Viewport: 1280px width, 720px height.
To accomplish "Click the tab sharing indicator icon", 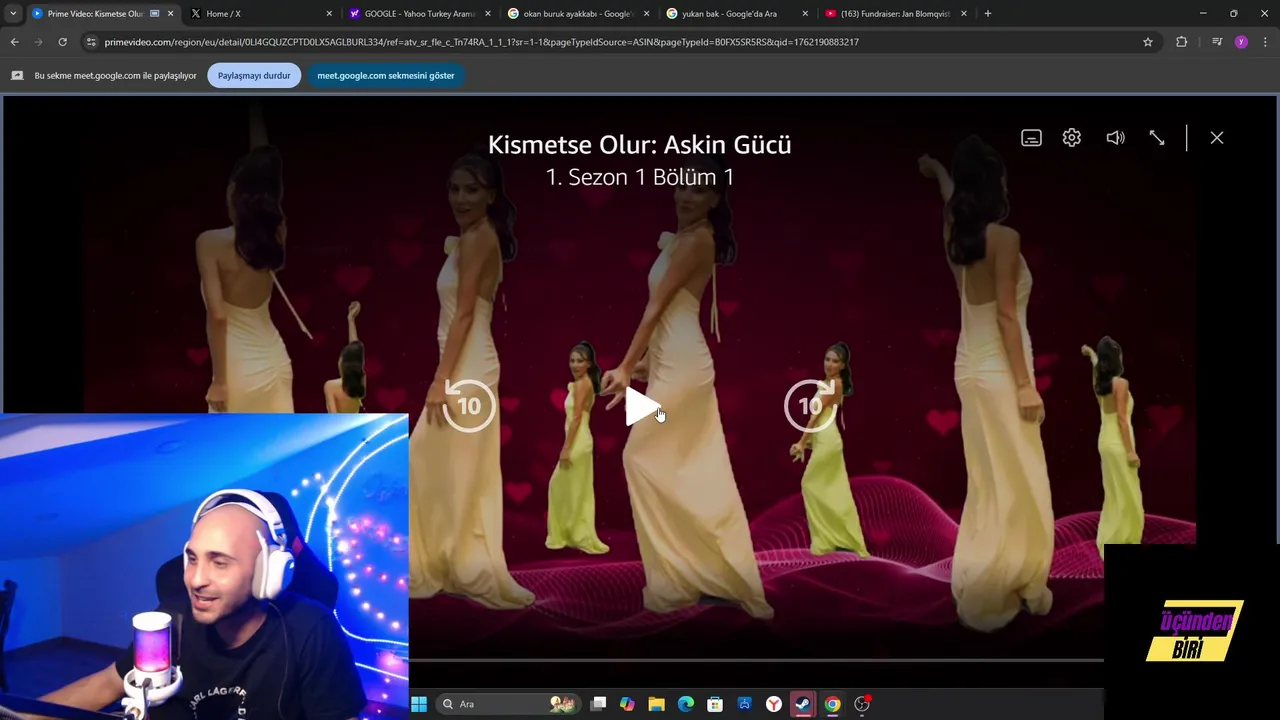I will point(17,76).
